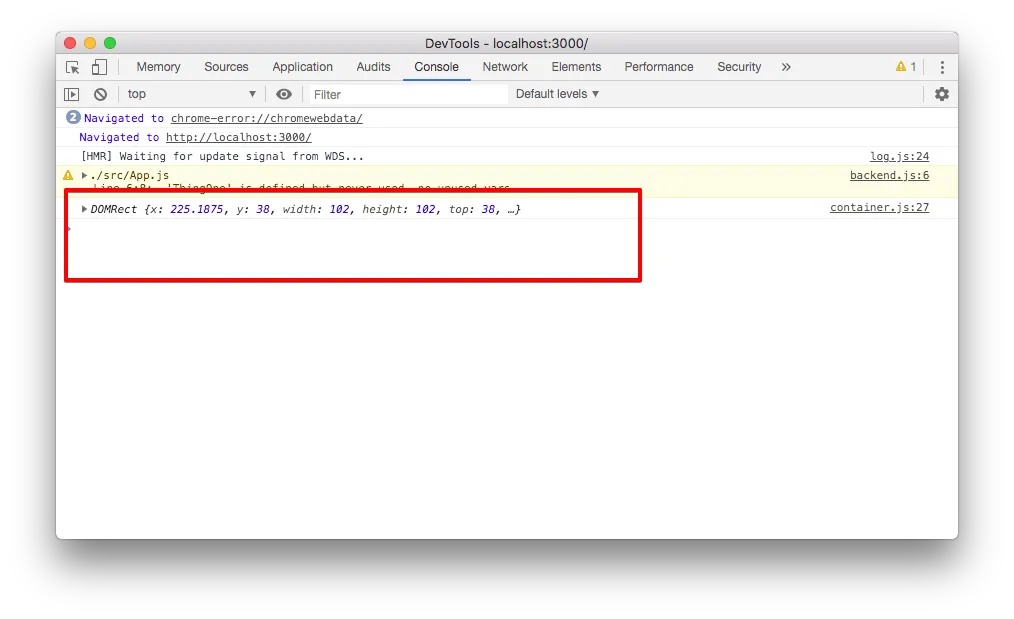Toggle the device toolbar icon
This screenshot has width=1014, height=619.
[99, 67]
